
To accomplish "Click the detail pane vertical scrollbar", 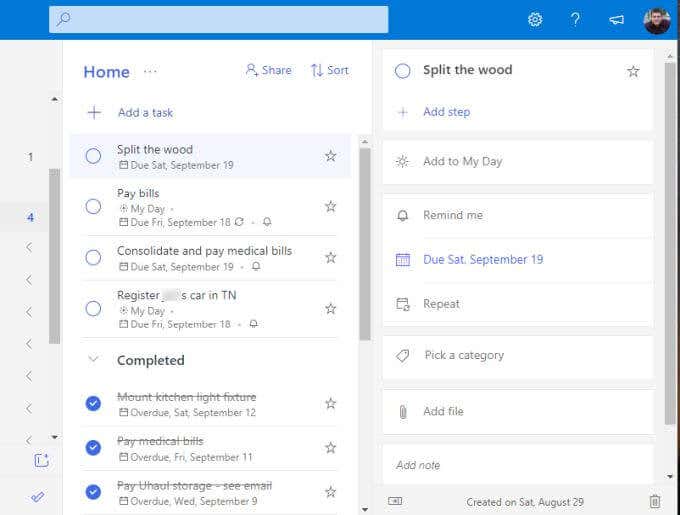I will click(x=670, y=244).
